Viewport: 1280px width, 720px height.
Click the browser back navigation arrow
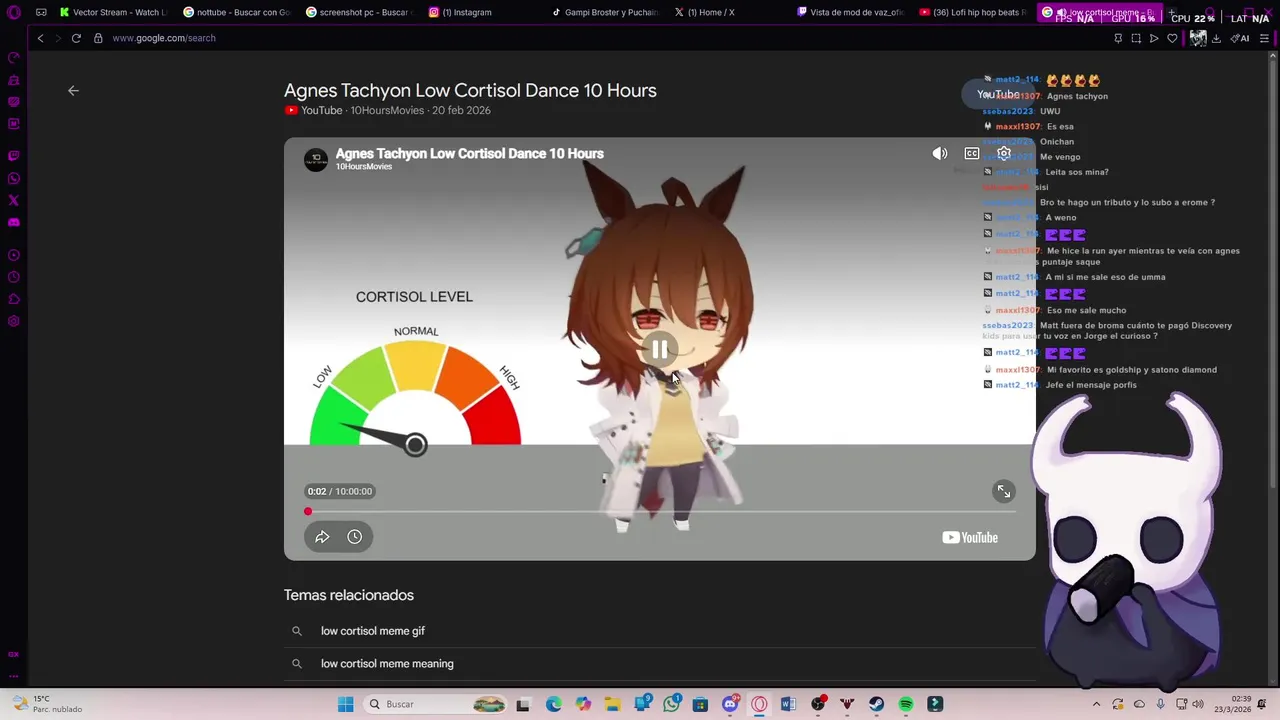[40, 38]
